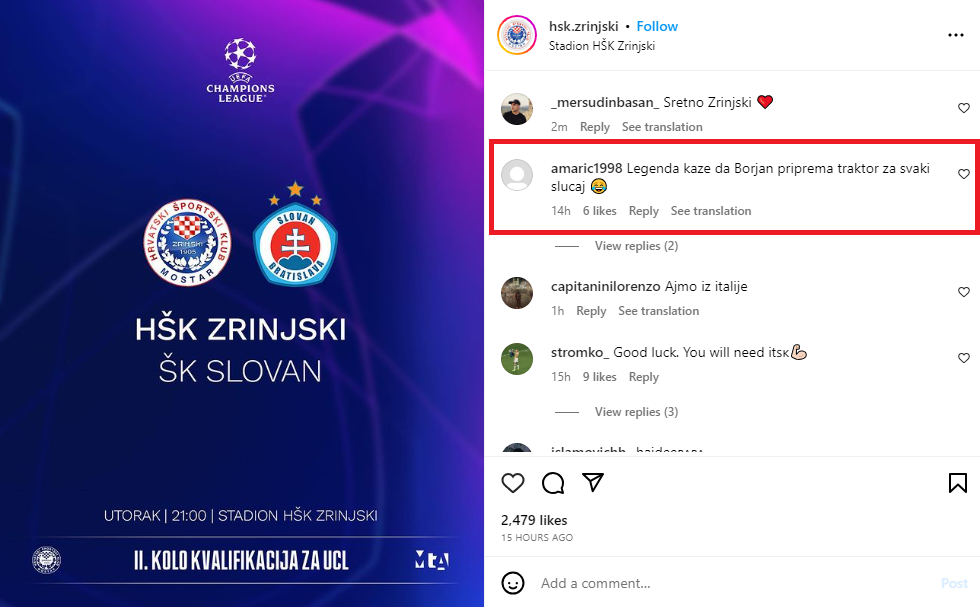This screenshot has height=607, width=980.
Task: Share post via paper plane icon
Action: pyautogui.click(x=592, y=482)
